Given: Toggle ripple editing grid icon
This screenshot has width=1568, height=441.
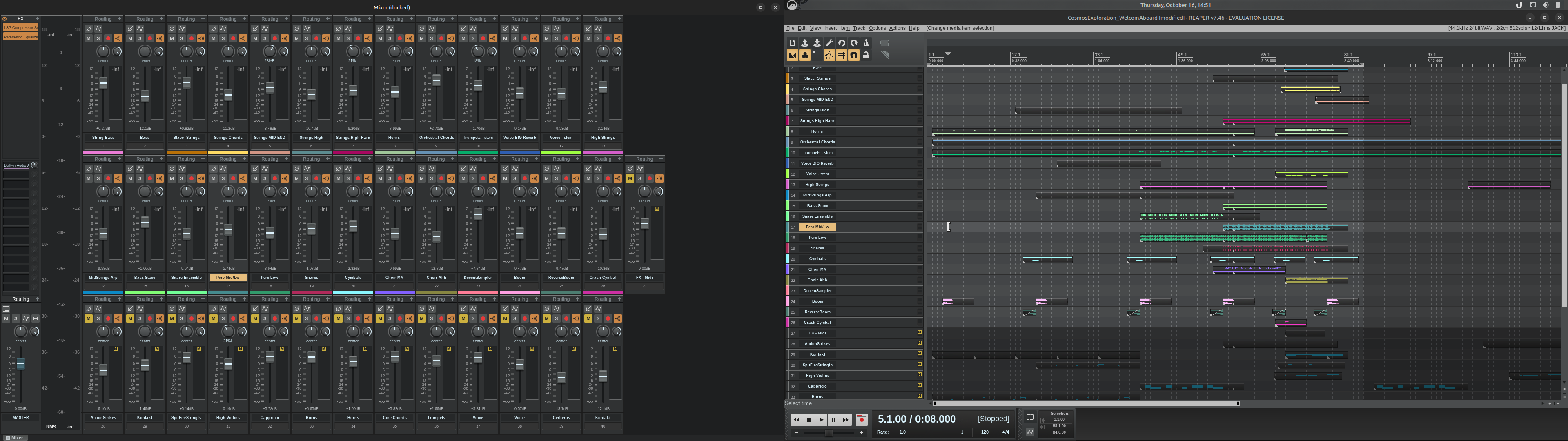Looking at the screenshot, I should coord(817,56).
